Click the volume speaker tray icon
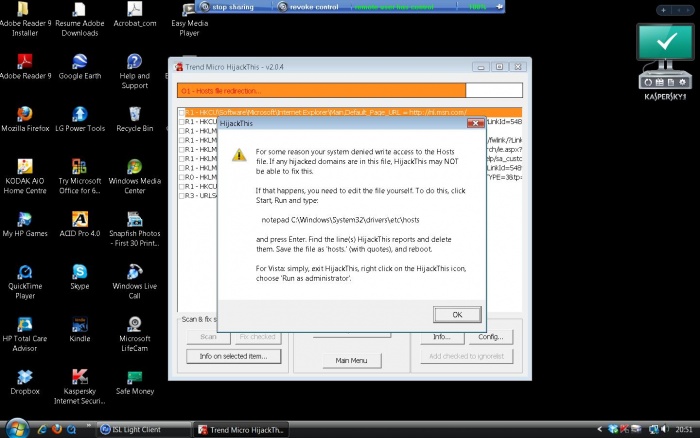 pos(665,429)
